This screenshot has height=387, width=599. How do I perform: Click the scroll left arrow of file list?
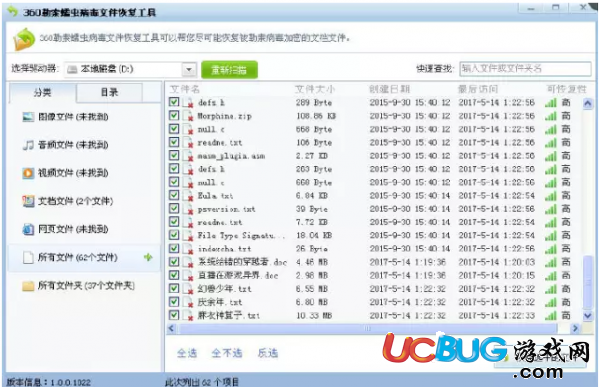tap(172, 328)
